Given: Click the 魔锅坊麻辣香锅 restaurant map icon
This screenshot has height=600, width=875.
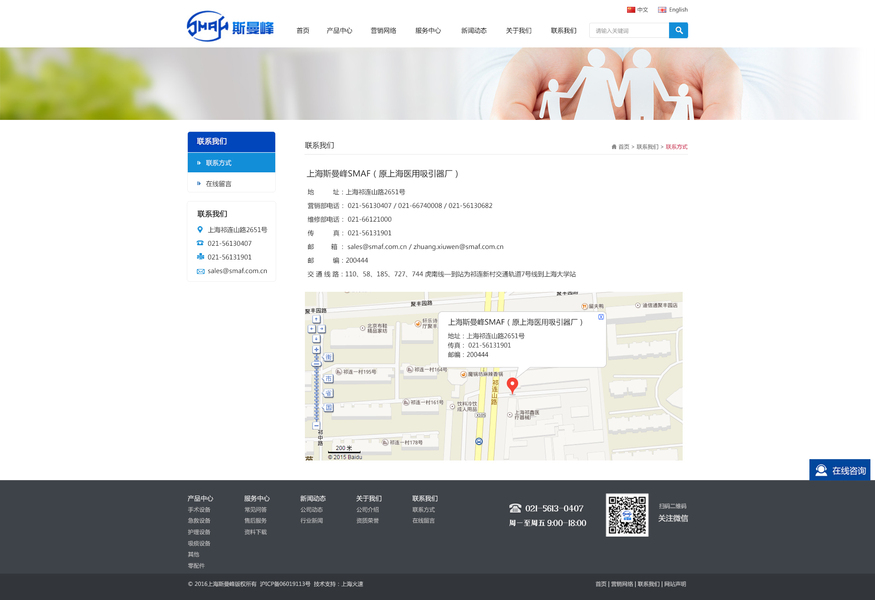Looking at the screenshot, I should pyautogui.click(x=463, y=375).
